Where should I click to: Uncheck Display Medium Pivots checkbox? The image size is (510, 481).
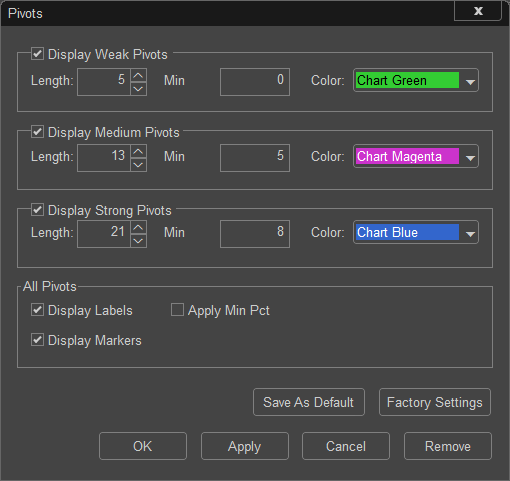coord(37,132)
